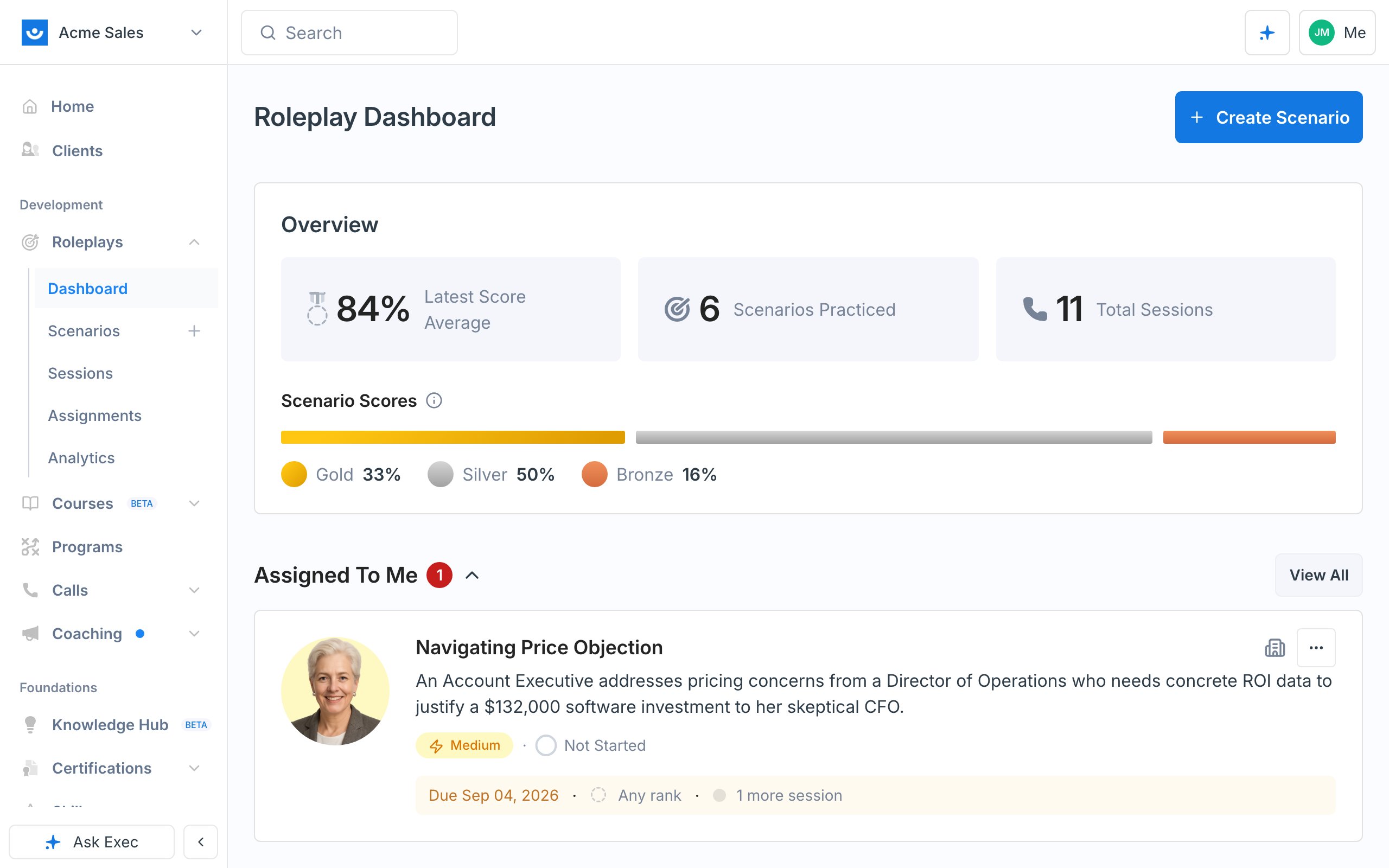1389x868 pixels.
Task: Click the Courses BETA badge
Action: (142, 503)
